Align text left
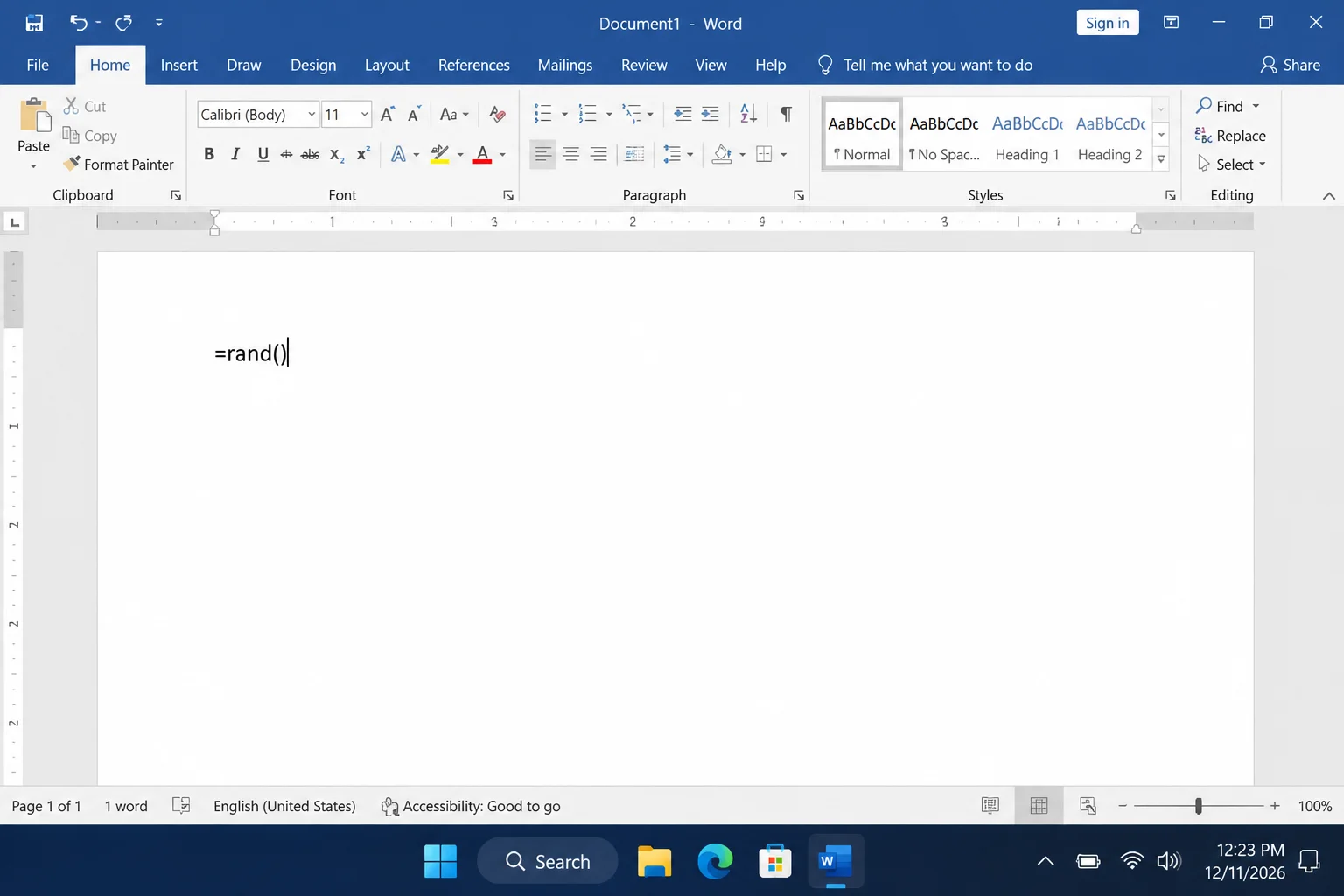The width and height of the screenshot is (1344, 896). tap(543, 155)
